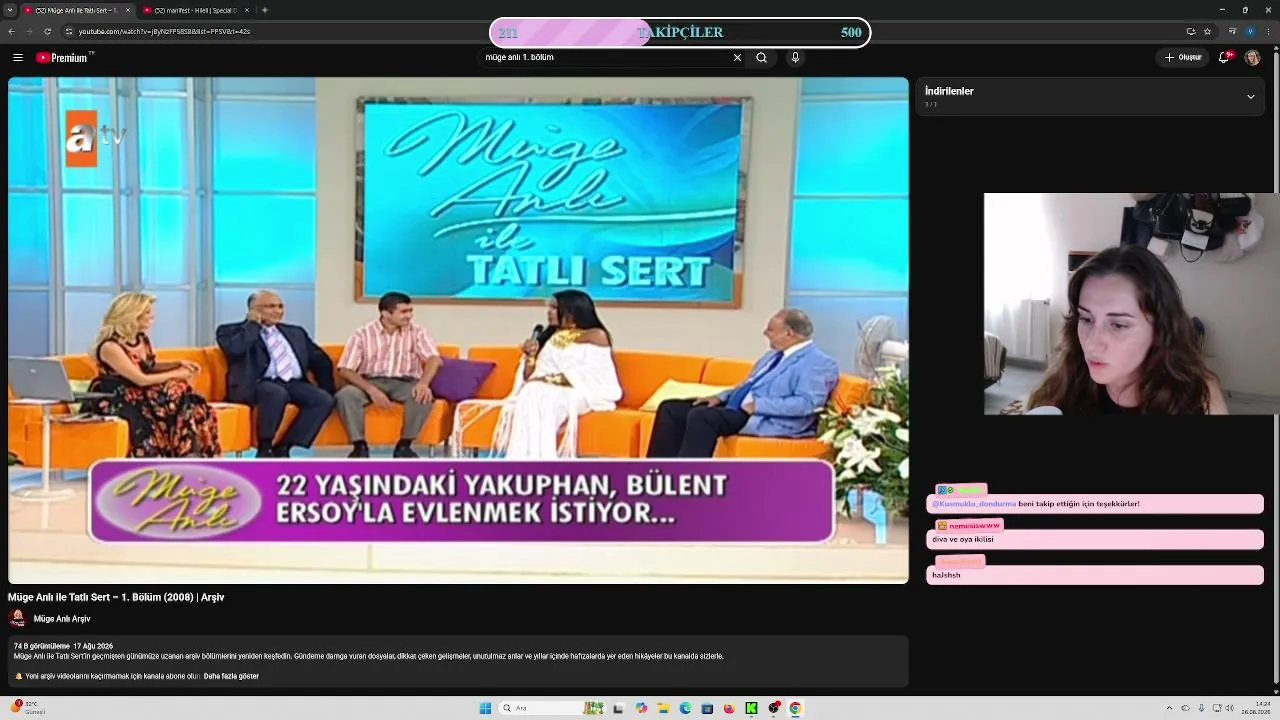Expand the İndirilenler playlist panel chevron
1280x720 pixels.
pos(1250,97)
